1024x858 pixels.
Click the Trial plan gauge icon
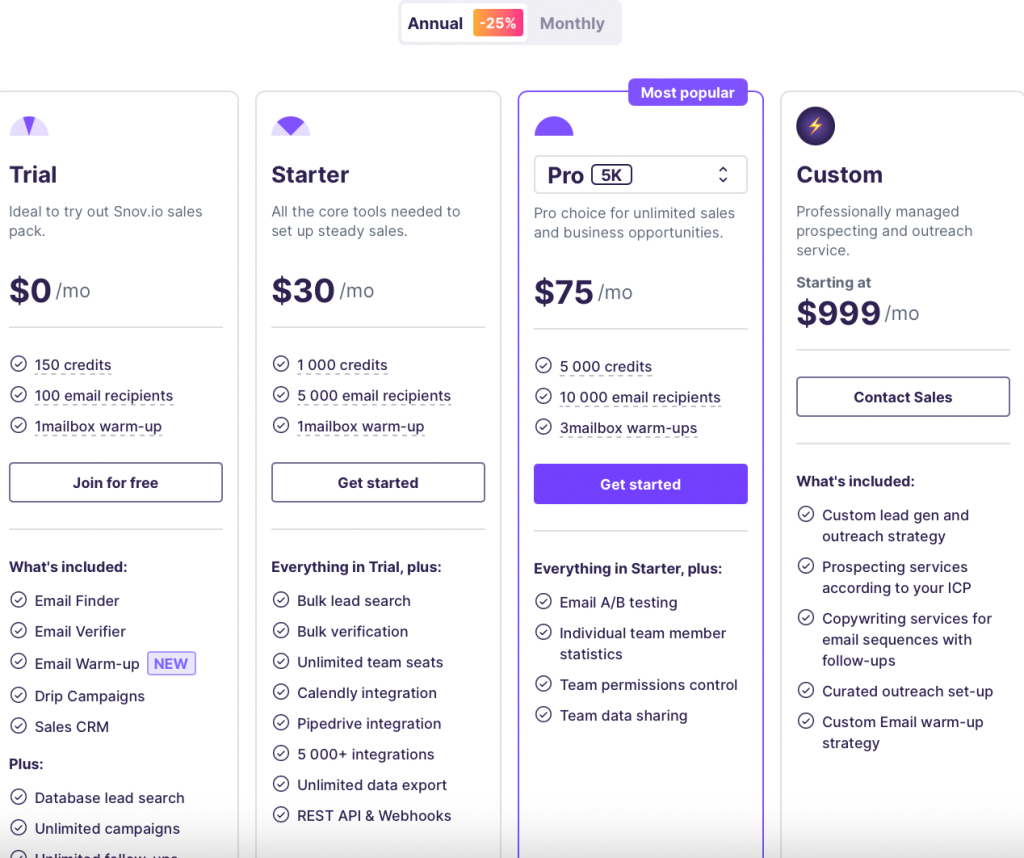(30, 125)
